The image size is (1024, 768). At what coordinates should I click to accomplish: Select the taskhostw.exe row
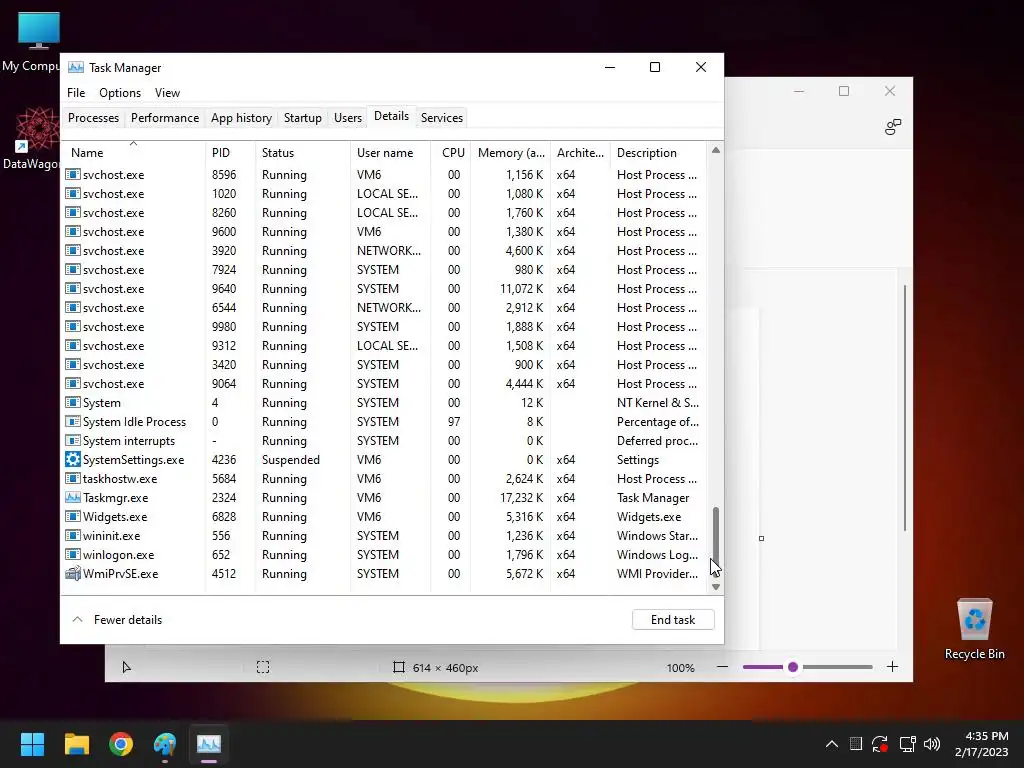tap(385, 479)
